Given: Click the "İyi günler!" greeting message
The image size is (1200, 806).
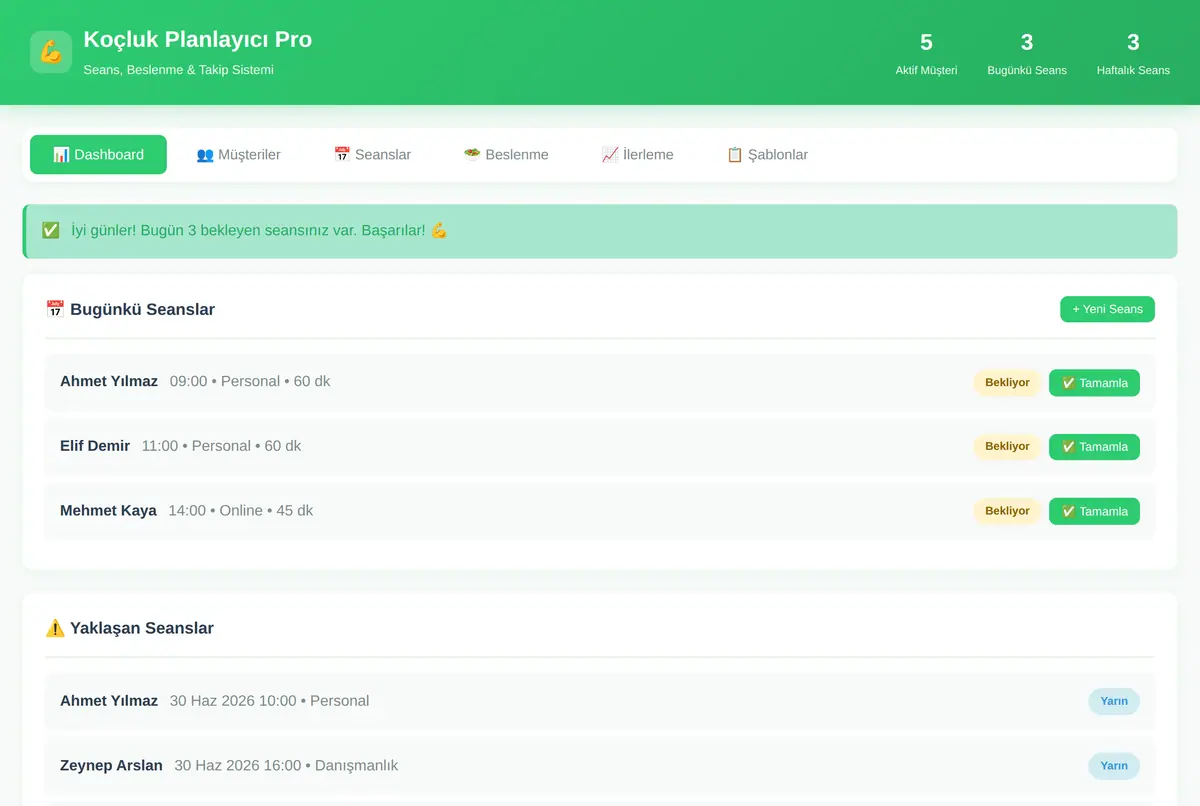Looking at the screenshot, I should point(259,230).
